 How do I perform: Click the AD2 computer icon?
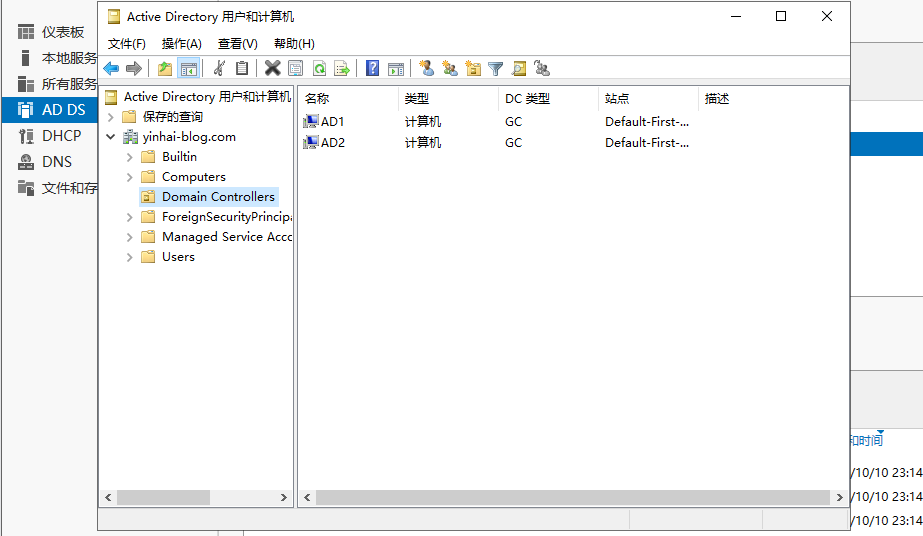(x=310, y=142)
